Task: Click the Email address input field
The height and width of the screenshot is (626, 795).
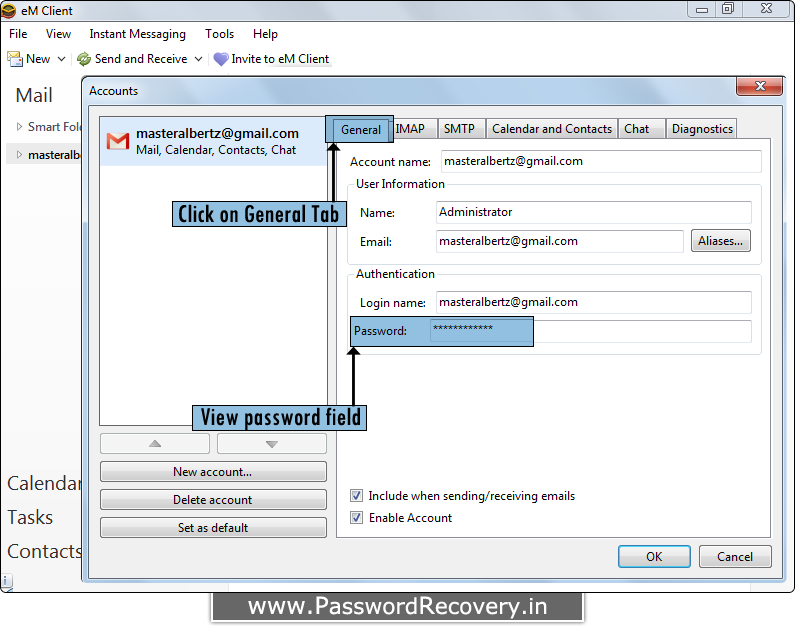Action: (x=559, y=241)
